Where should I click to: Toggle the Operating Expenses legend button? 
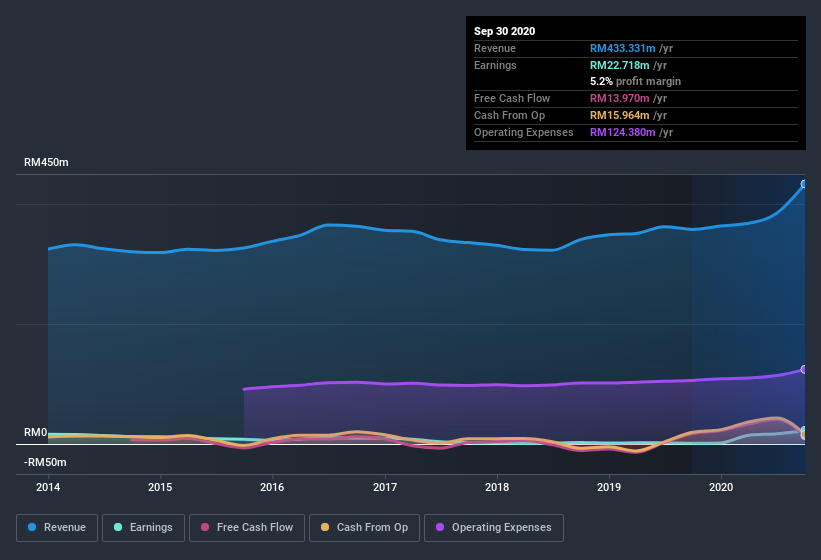pyautogui.click(x=494, y=528)
